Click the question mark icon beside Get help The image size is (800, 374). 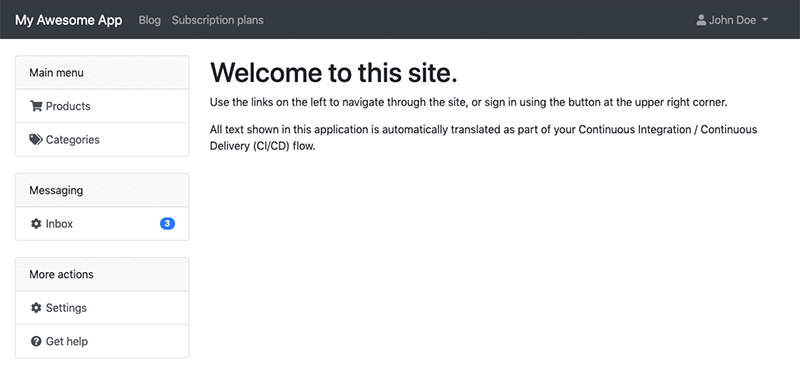(36, 341)
